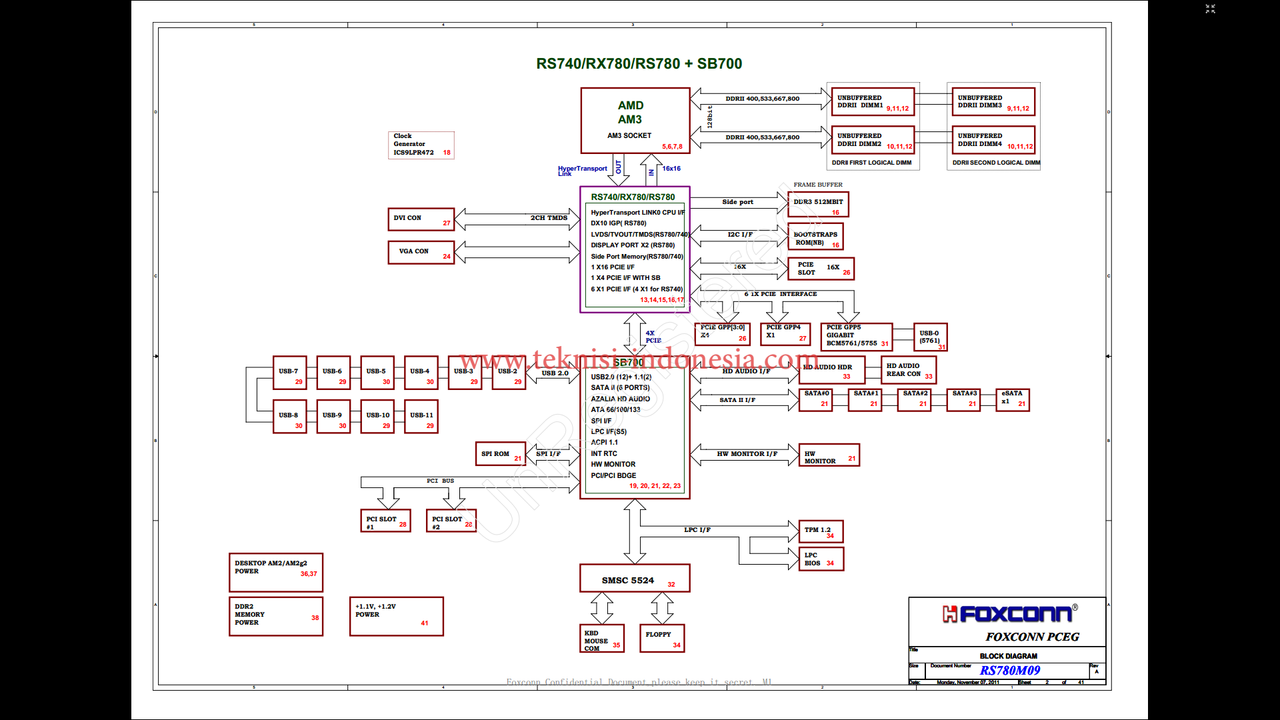This screenshot has height=720, width=1280.
Task: Select the DDRII DIMM2 block
Action: click(872, 141)
